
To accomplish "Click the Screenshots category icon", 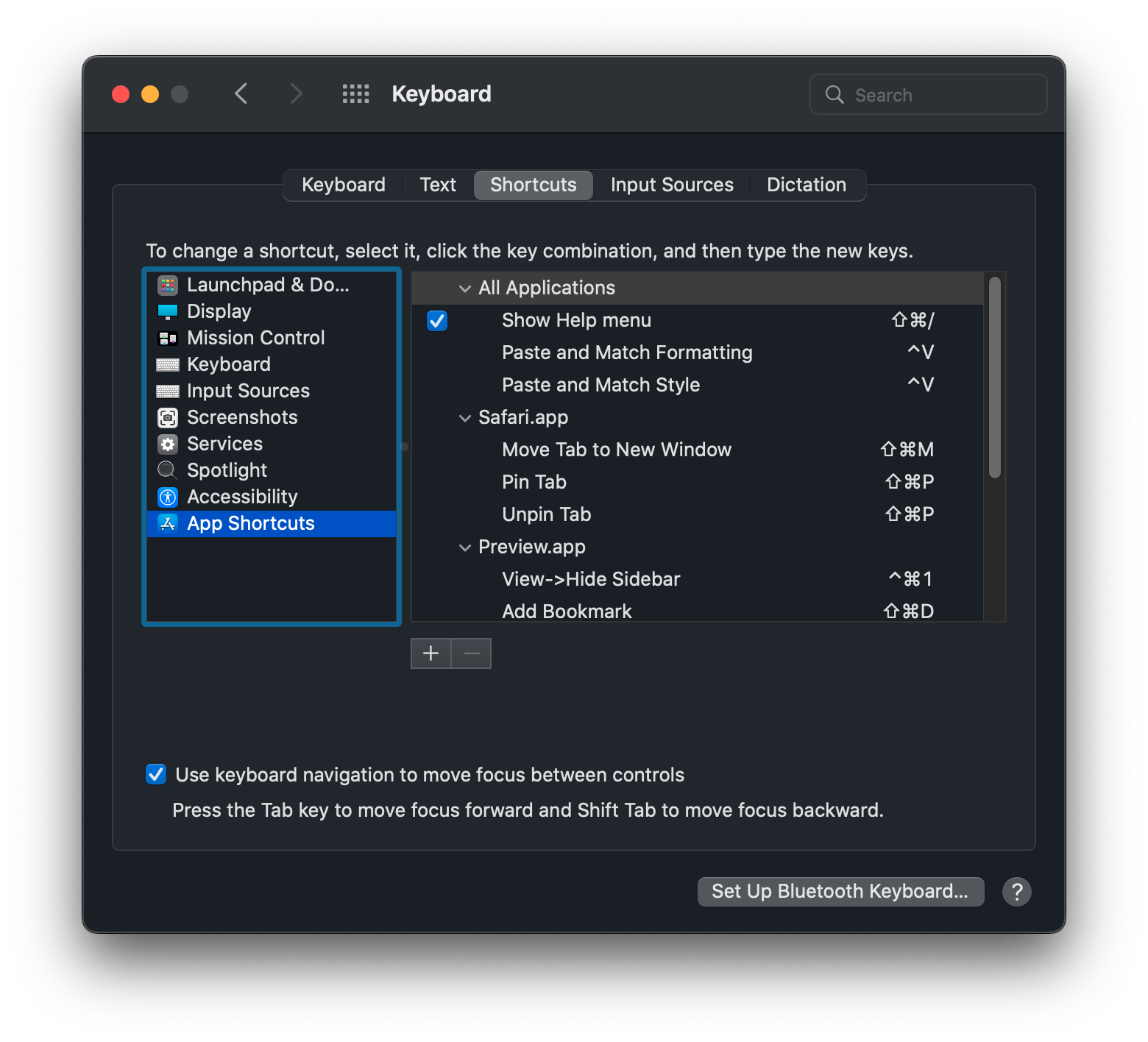I will click(168, 417).
